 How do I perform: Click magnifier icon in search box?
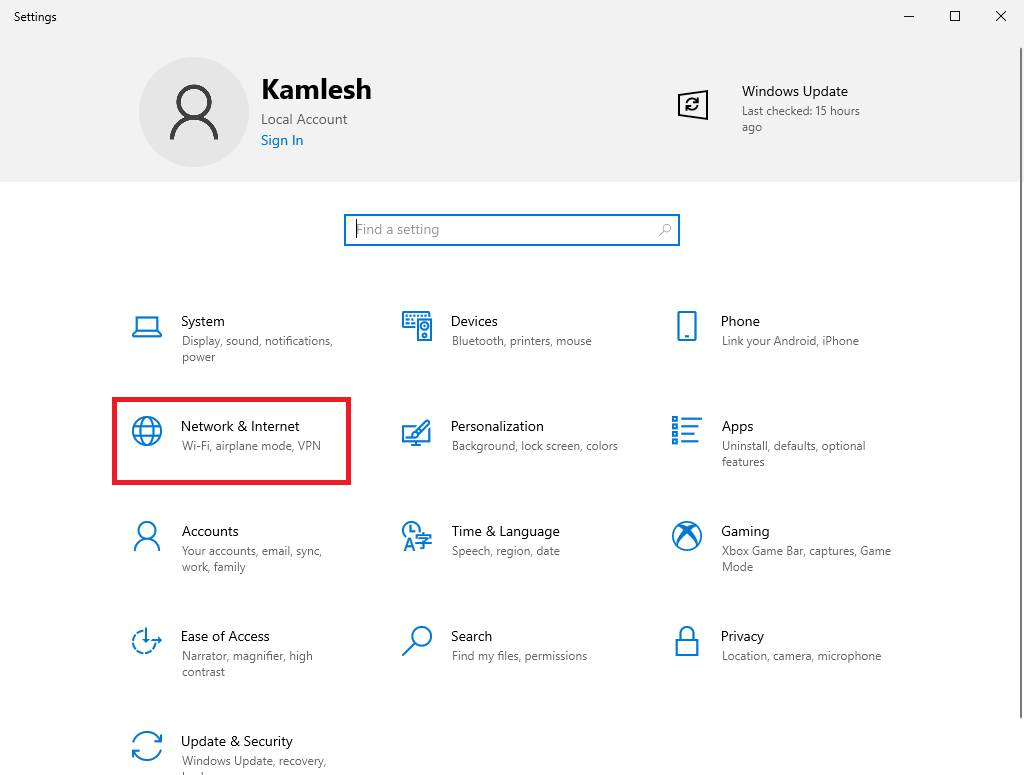click(665, 230)
